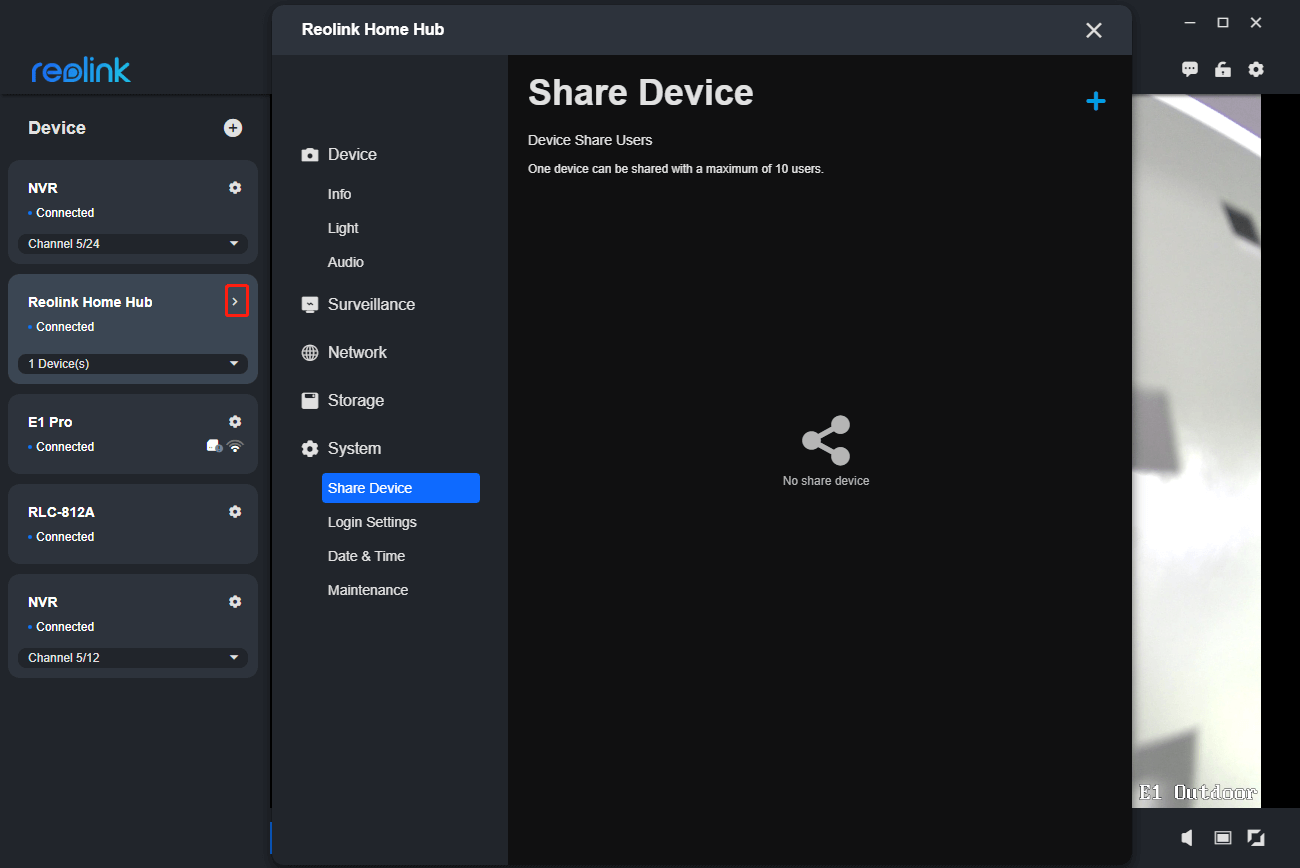
Task: Expand Channel 5/12 dropdown
Action: coord(133,658)
